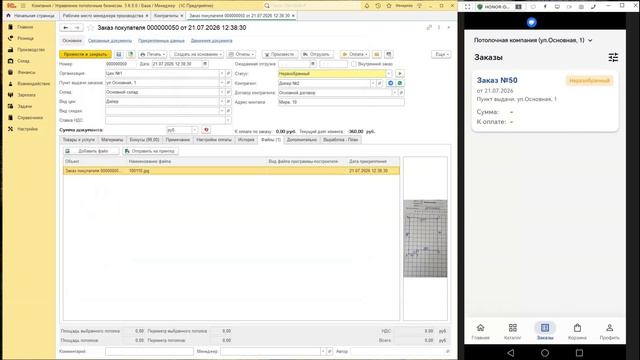The height and width of the screenshot is (360, 640).
Task: Click Провести и закрыть button
Action: click(x=85, y=54)
